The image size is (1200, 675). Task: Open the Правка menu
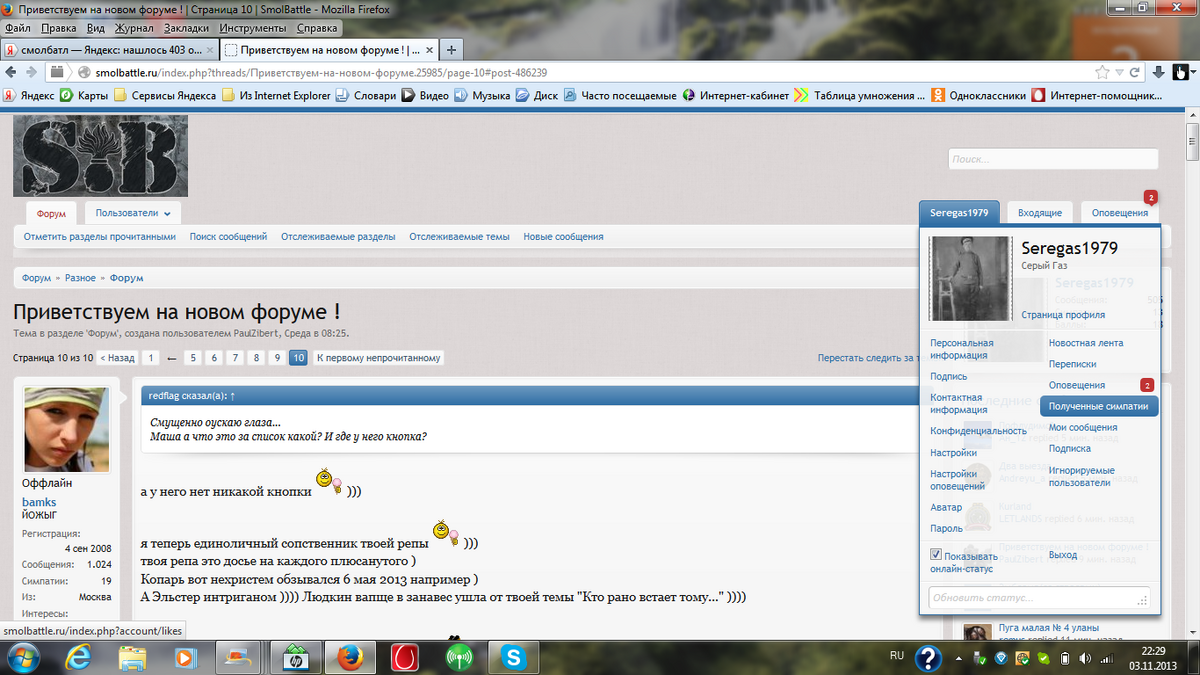click(x=60, y=28)
